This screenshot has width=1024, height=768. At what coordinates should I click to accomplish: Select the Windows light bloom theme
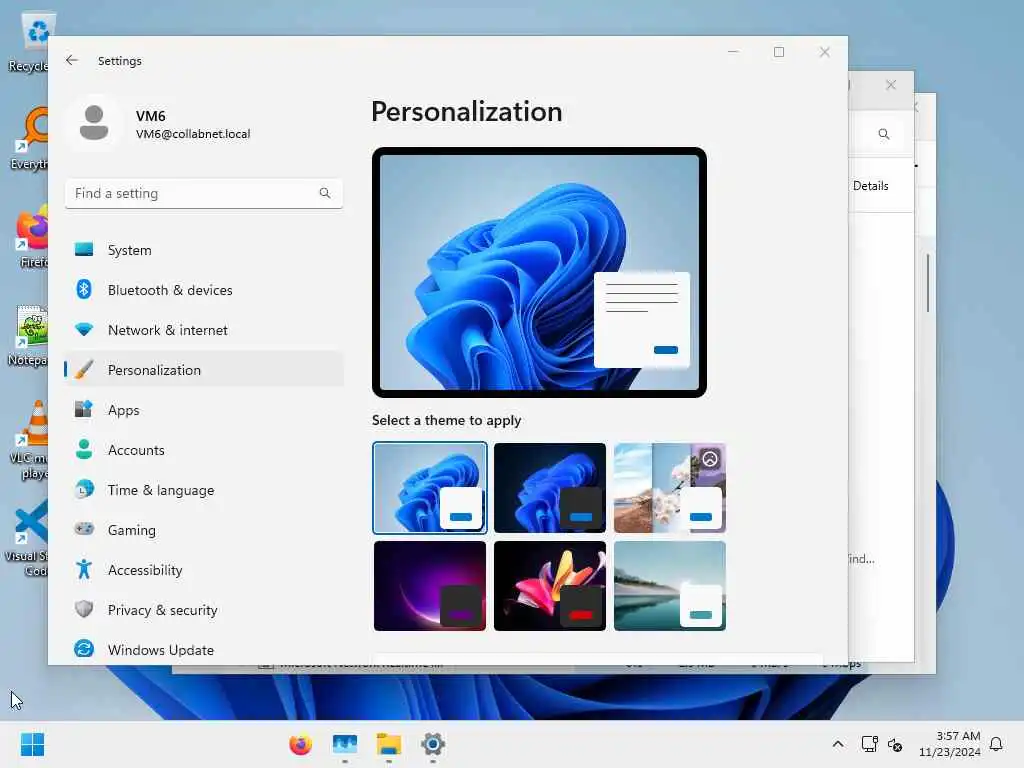430,488
